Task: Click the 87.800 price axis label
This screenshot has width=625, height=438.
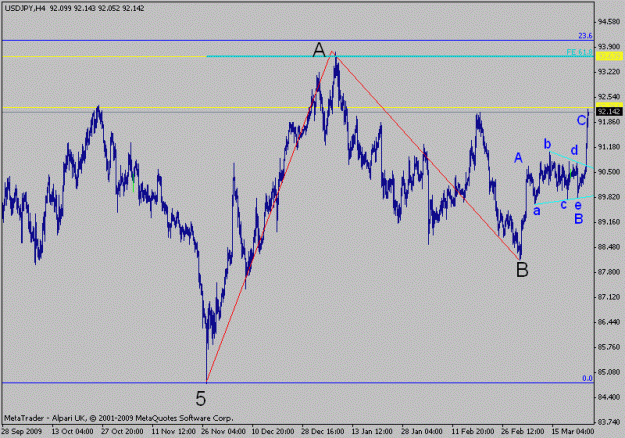Action: [609, 272]
